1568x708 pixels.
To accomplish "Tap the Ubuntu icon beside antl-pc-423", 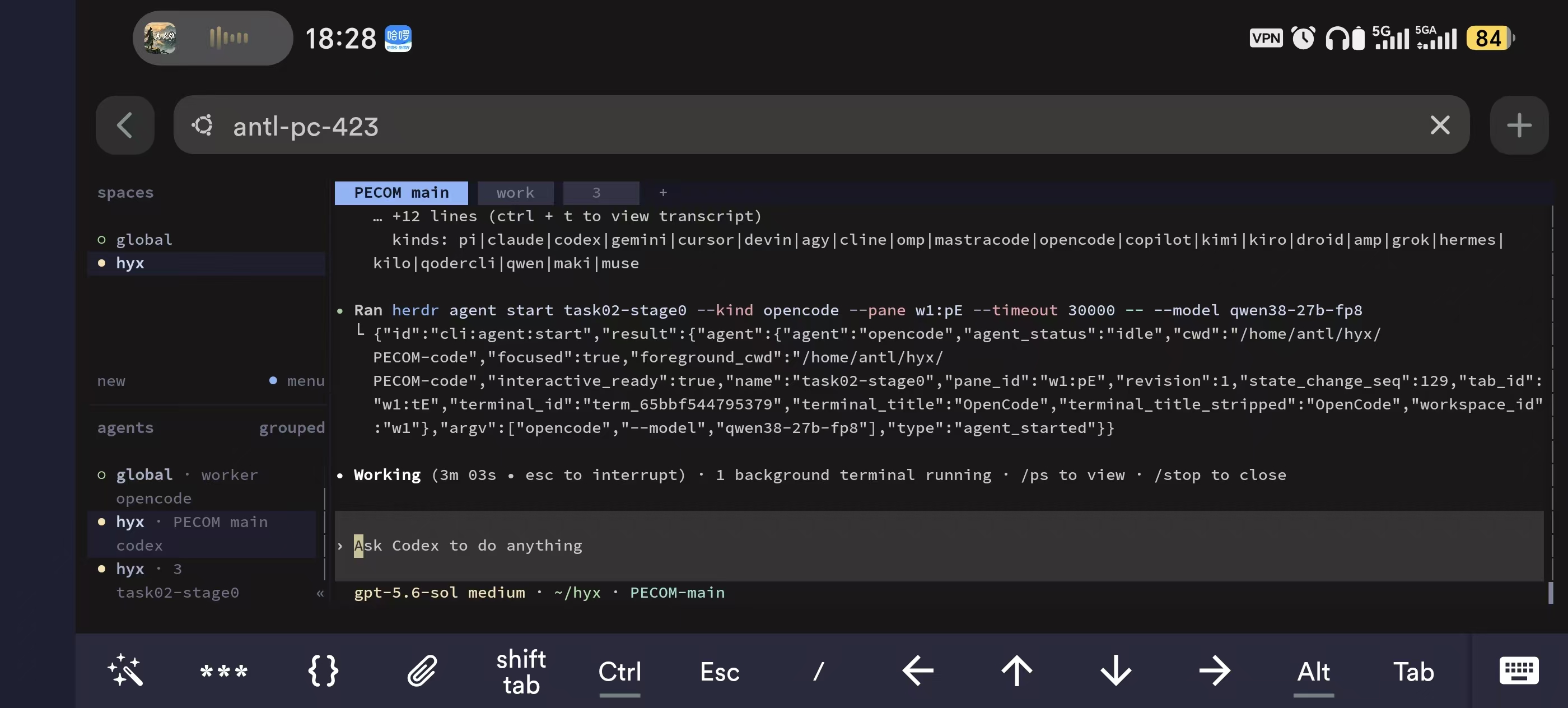I will (203, 125).
